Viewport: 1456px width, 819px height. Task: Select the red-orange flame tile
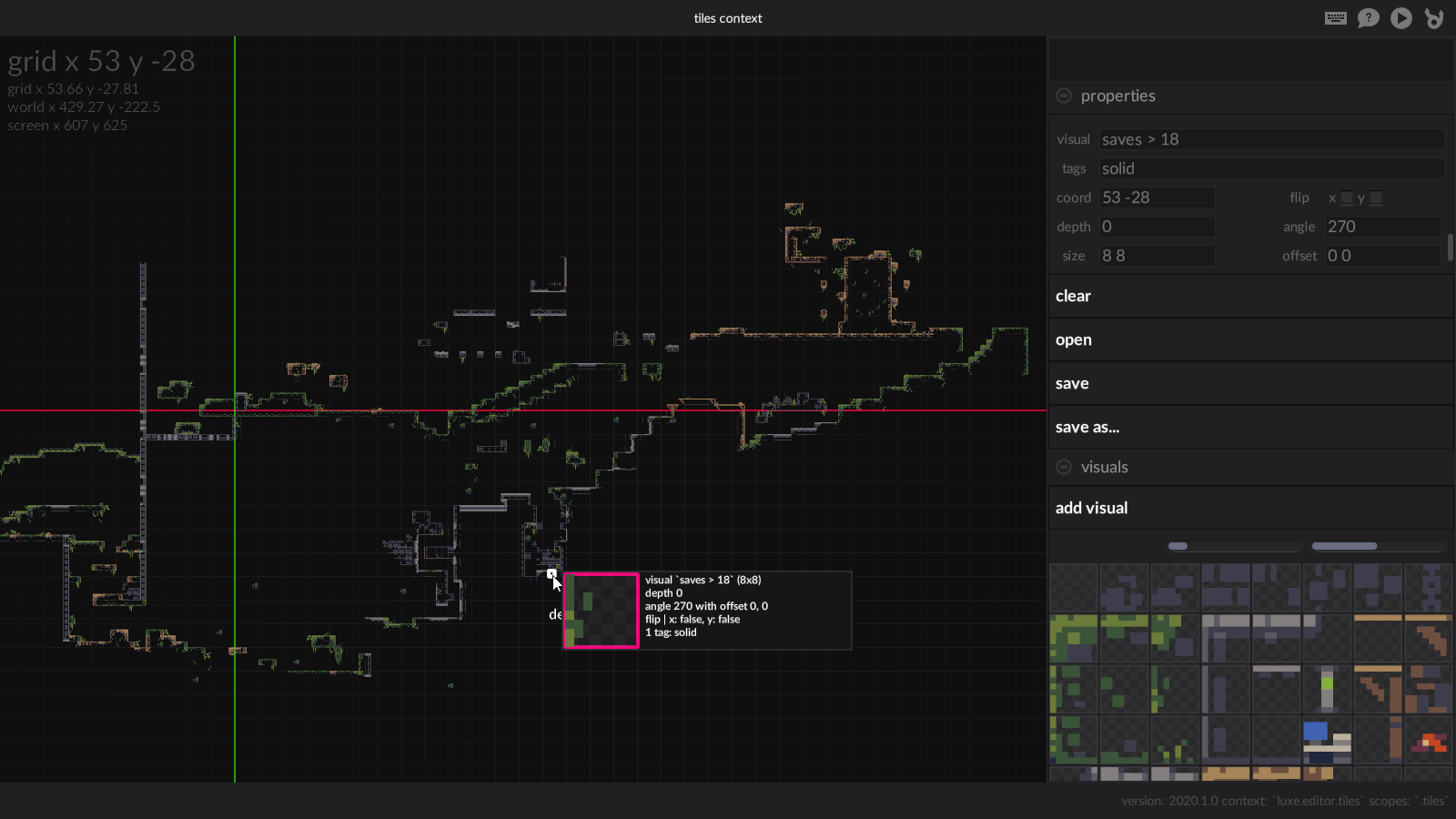[x=1429, y=740]
